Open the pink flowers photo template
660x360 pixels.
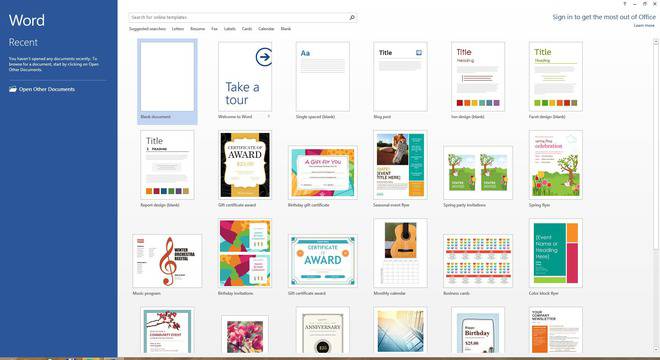tap(245, 334)
